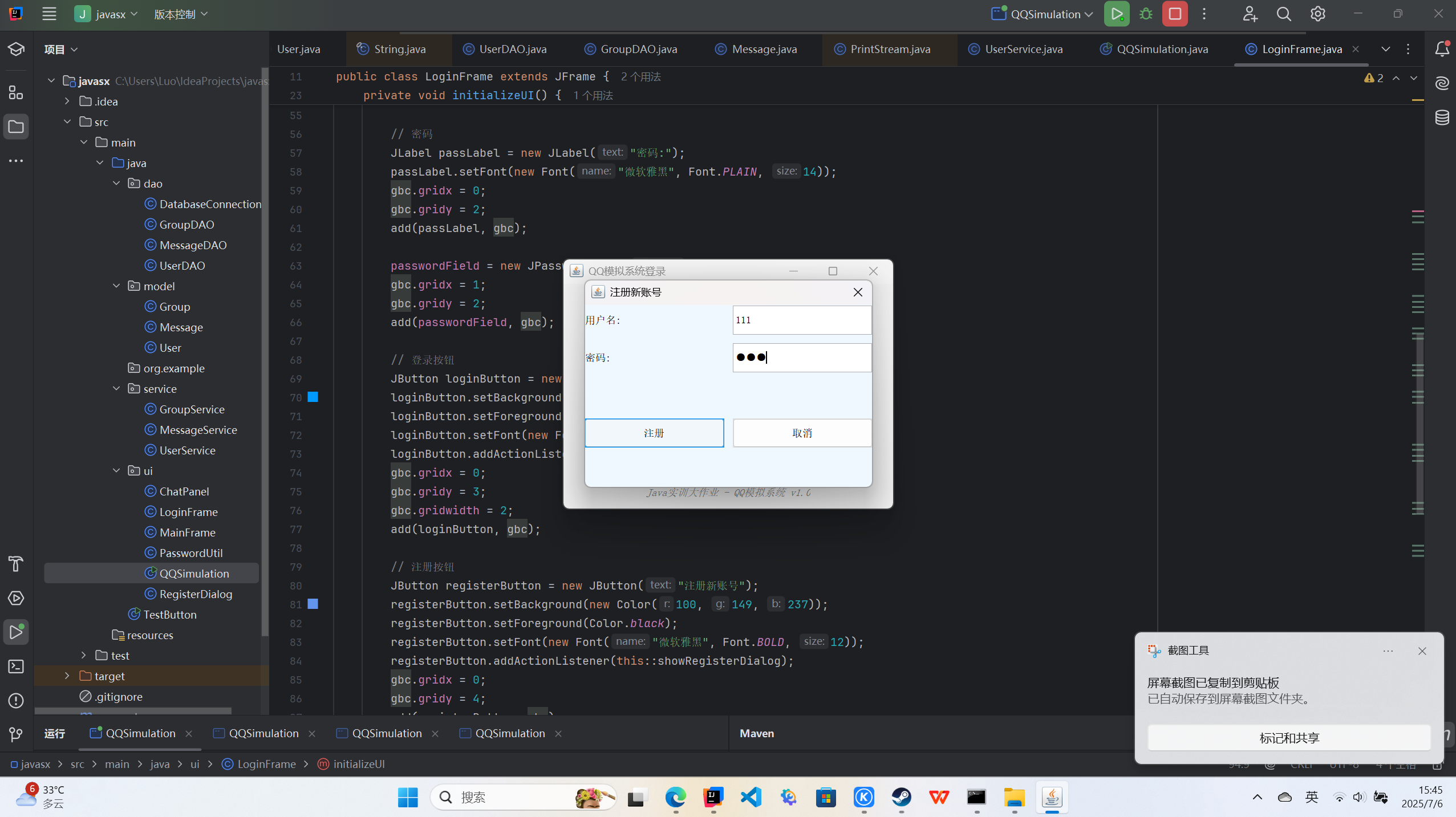This screenshot has height=817, width=1456.
Task: Collapse the dao folder in project tree
Action: coord(116,184)
